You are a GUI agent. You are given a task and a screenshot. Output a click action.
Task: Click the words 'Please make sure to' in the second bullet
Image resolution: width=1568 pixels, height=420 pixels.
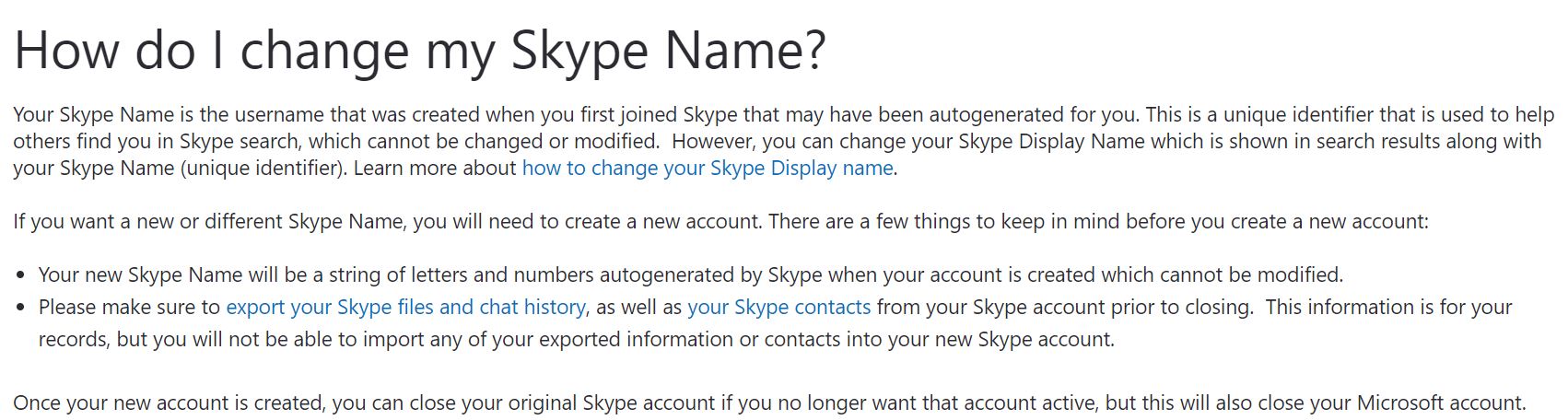tap(129, 308)
